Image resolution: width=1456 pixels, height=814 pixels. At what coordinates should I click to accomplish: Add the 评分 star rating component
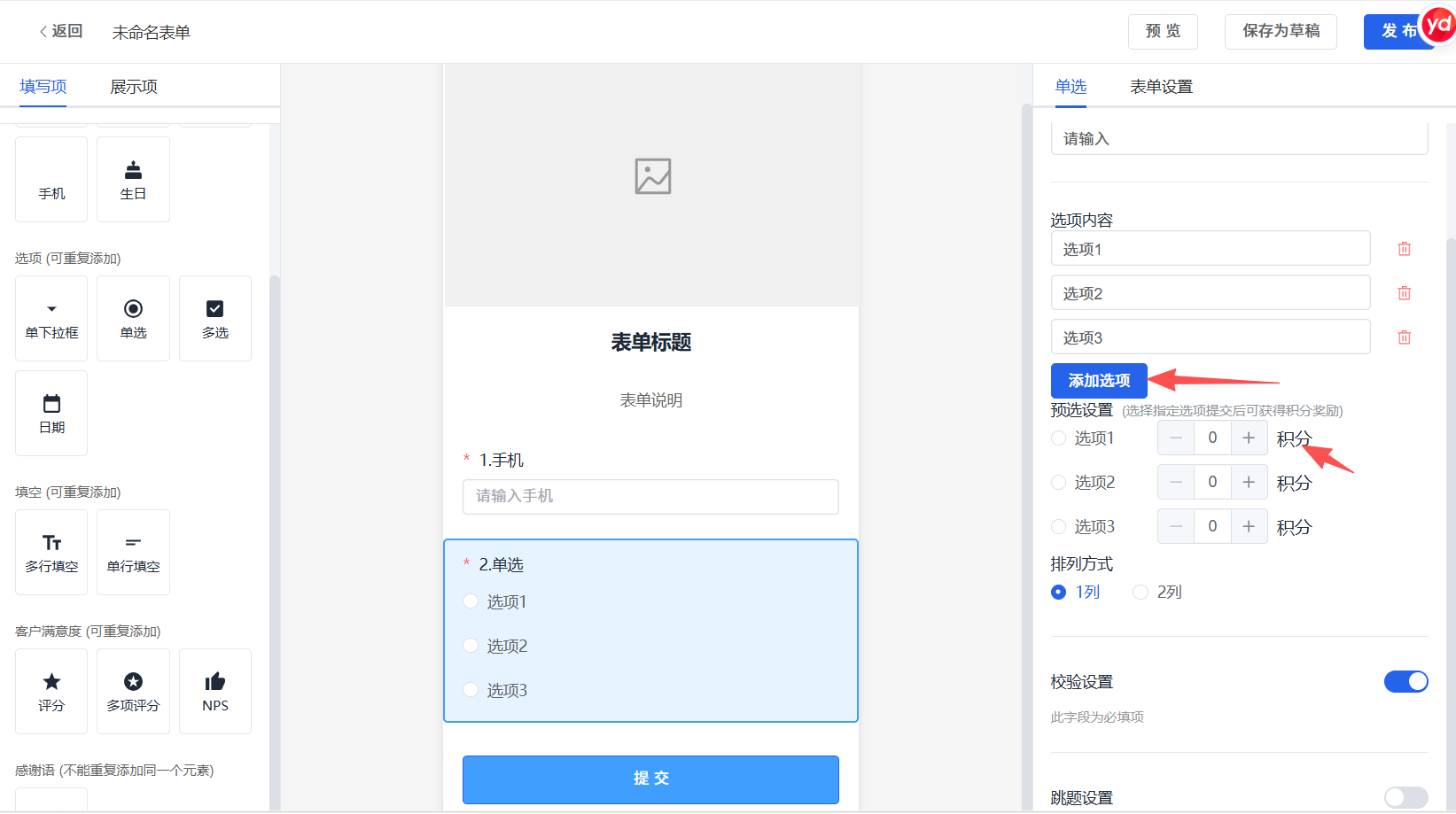click(51, 691)
